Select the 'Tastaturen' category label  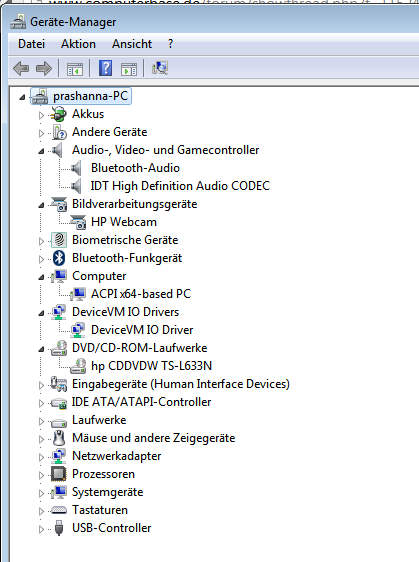100,510
